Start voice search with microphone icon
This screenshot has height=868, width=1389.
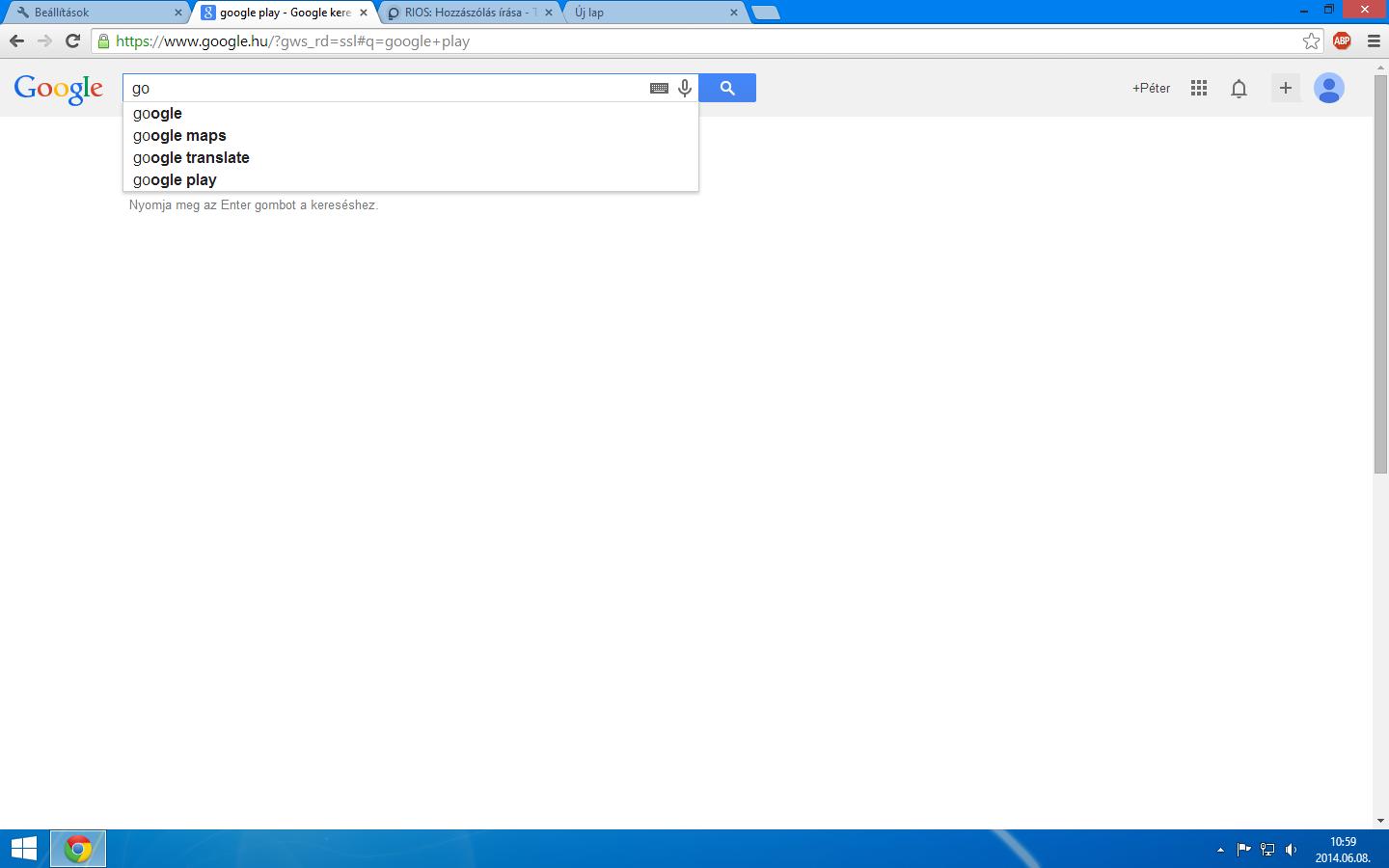pyautogui.click(x=685, y=88)
